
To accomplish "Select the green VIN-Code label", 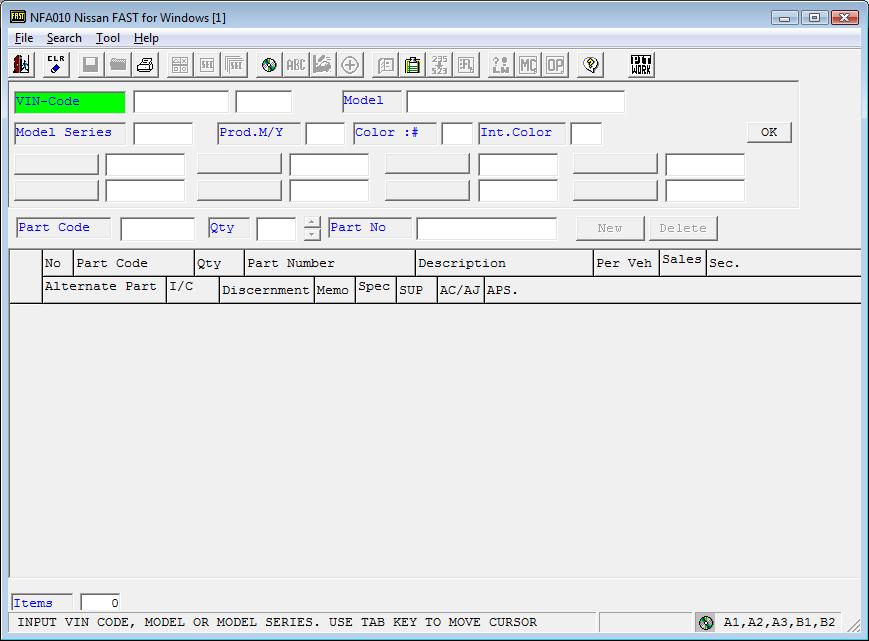I will click(x=70, y=102).
